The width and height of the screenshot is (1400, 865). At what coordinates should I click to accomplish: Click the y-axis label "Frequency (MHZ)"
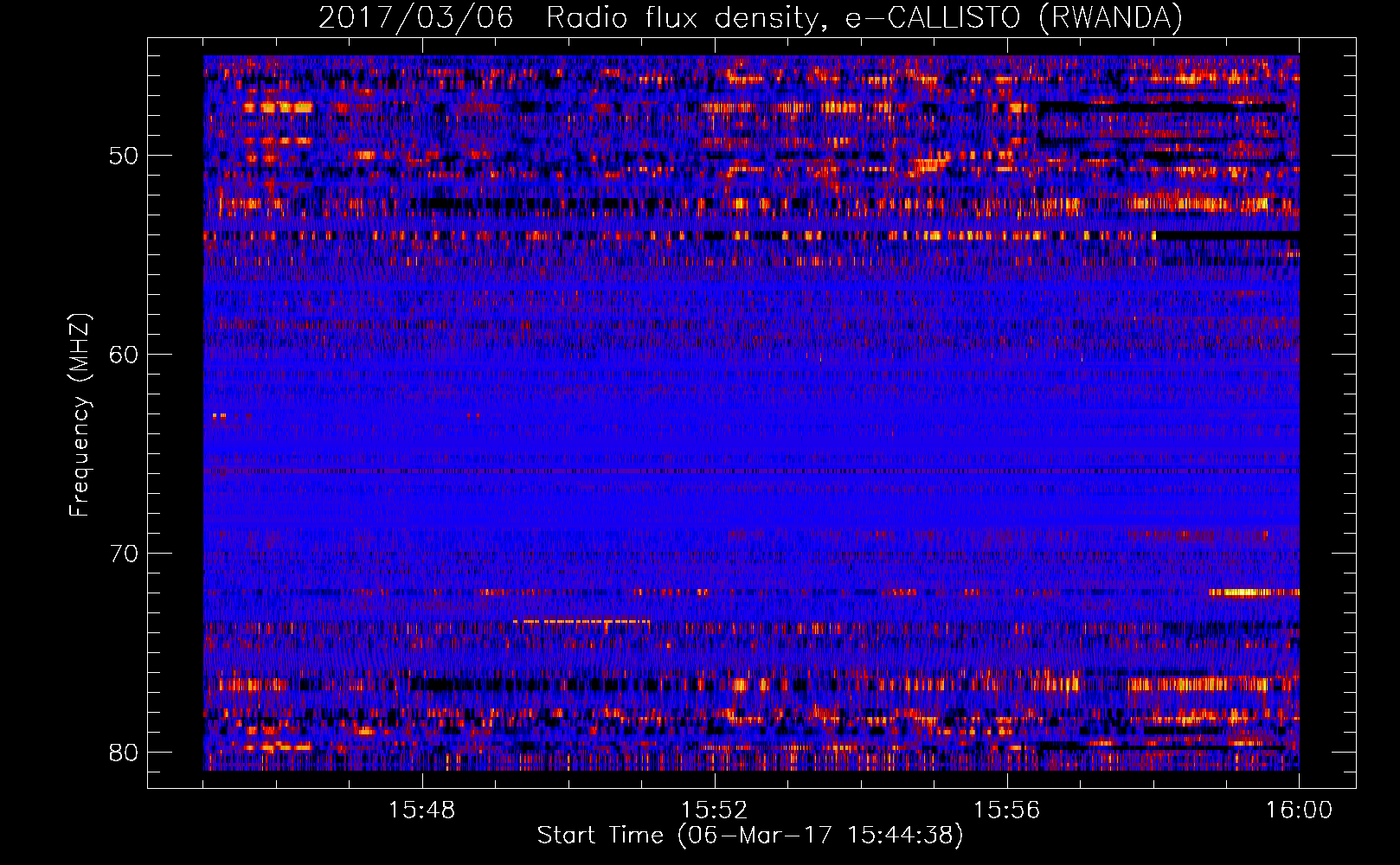[80, 415]
